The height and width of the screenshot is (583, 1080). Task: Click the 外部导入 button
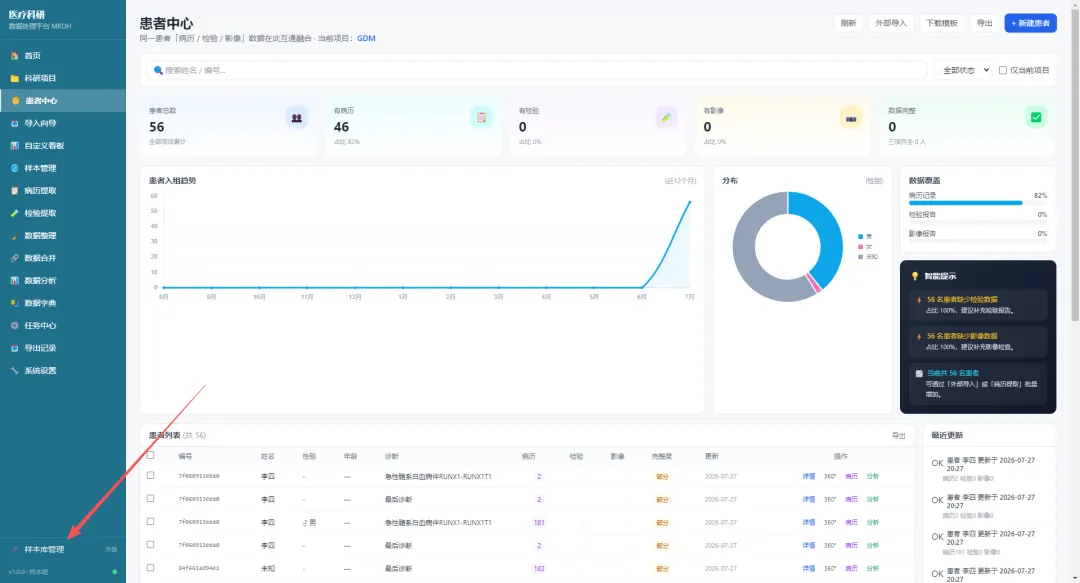tap(891, 23)
